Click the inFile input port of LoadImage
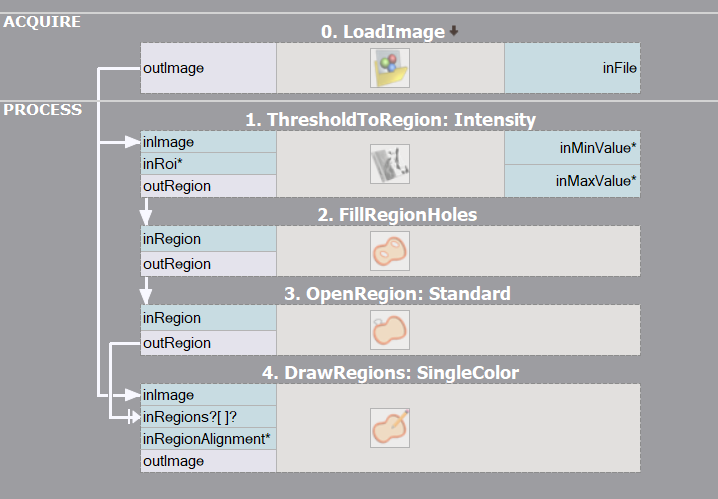This screenshot has height=499, width=718. point(572,69)
